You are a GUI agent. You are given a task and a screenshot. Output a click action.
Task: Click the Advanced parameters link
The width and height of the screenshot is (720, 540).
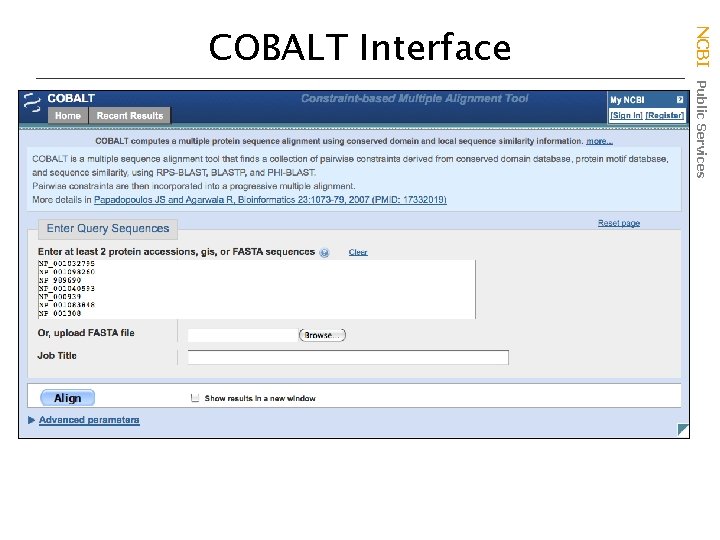tap(89, 420)
